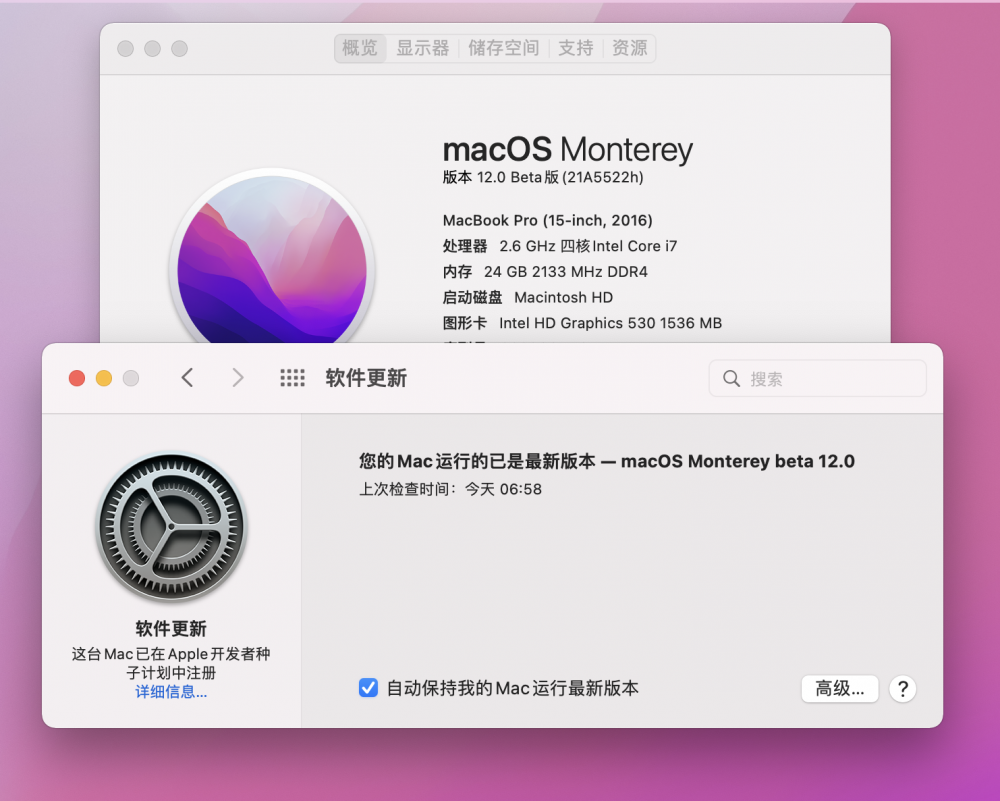
Task: Go back with the left chevron arrow
Action: coord(188,378)
